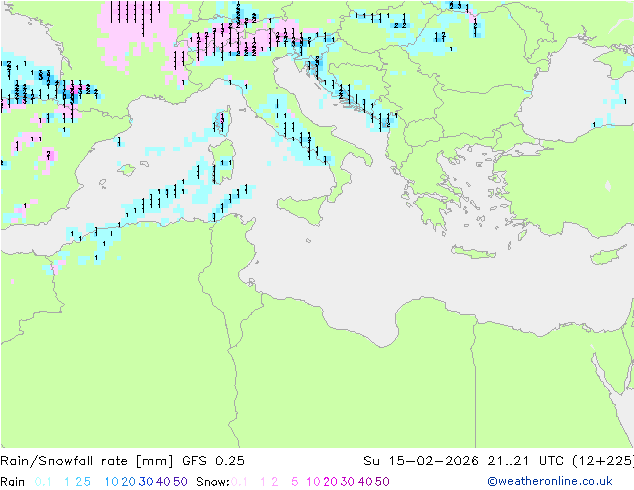Click the island of Sicily on map
The height and width of the screenshot is (490, 634).
(302, 209)
